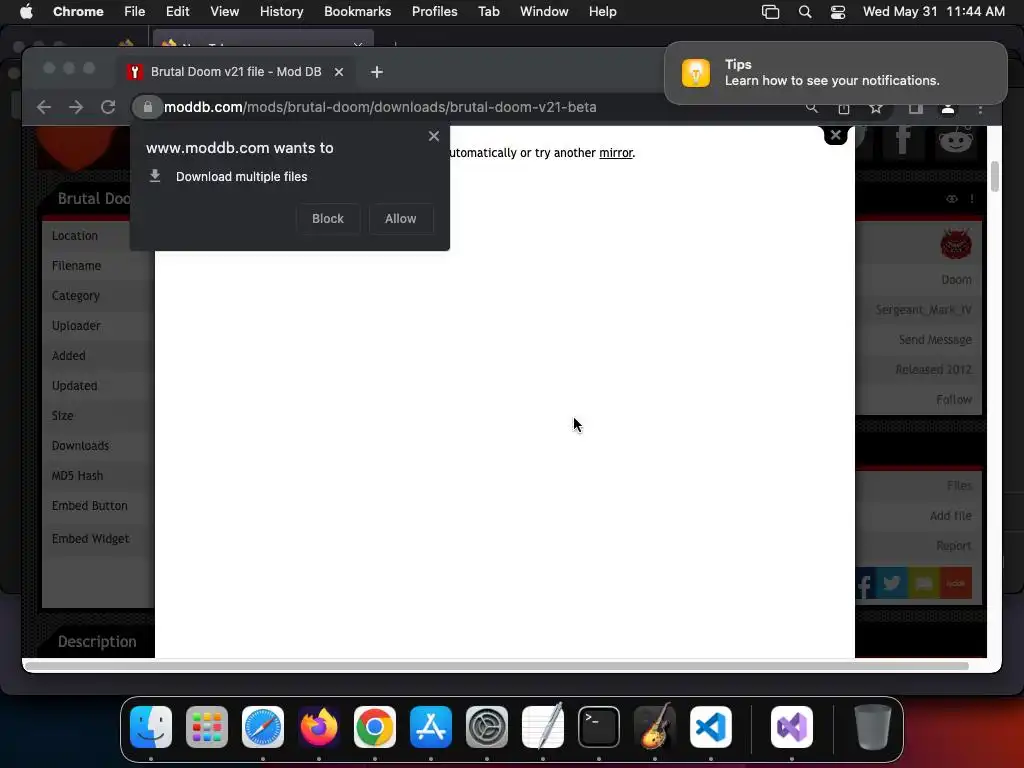Click the Sergeant_Mark_IV uploader link
Screen dimensions: 1024x768
(923, 310)
